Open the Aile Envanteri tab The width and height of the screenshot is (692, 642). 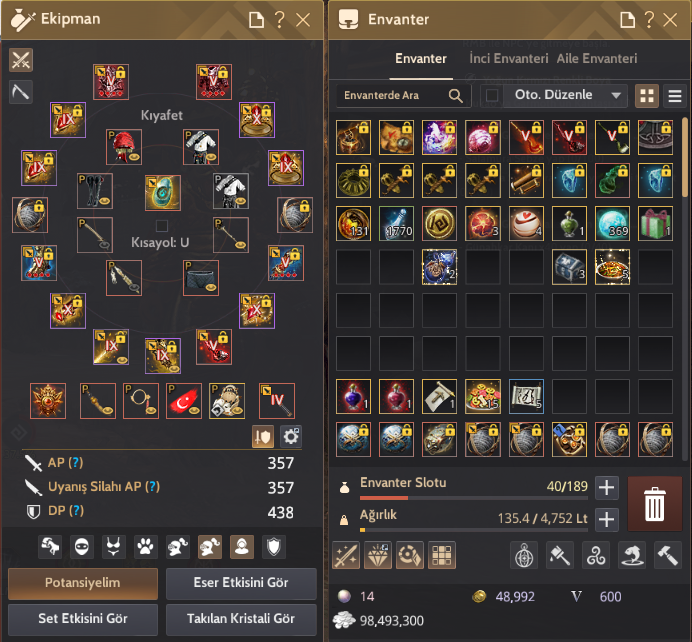click(597, 59)
